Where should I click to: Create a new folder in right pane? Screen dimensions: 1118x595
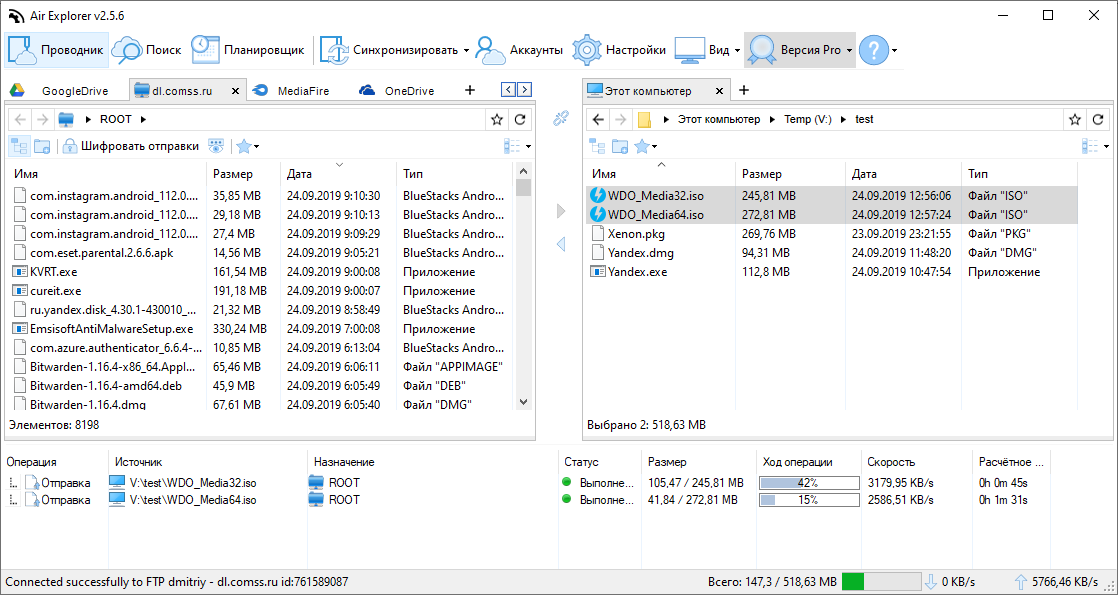(x=620, y=146)
